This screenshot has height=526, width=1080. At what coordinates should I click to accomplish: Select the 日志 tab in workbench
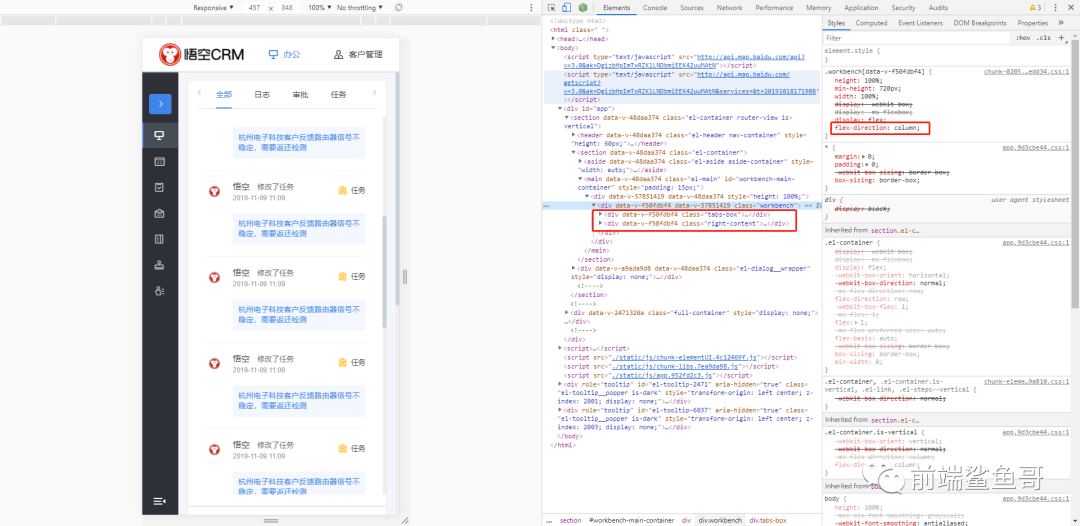(262, 95)
